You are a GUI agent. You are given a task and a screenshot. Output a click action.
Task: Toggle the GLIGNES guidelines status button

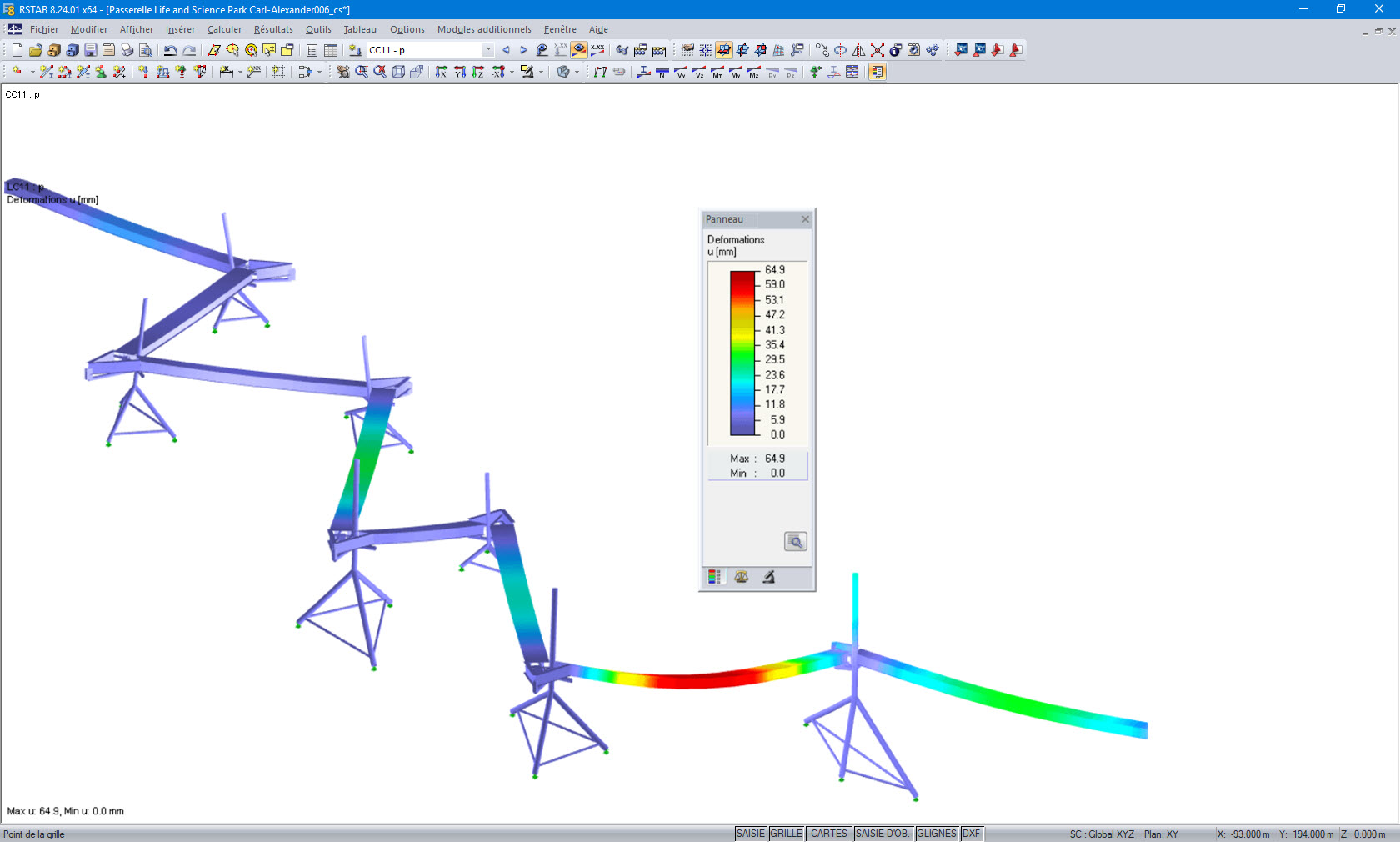[937, 834]
